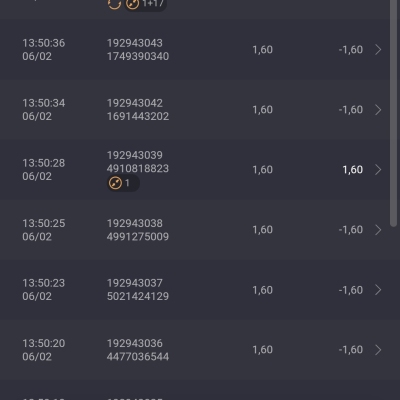Select bet number 192943039

[135, 155]
